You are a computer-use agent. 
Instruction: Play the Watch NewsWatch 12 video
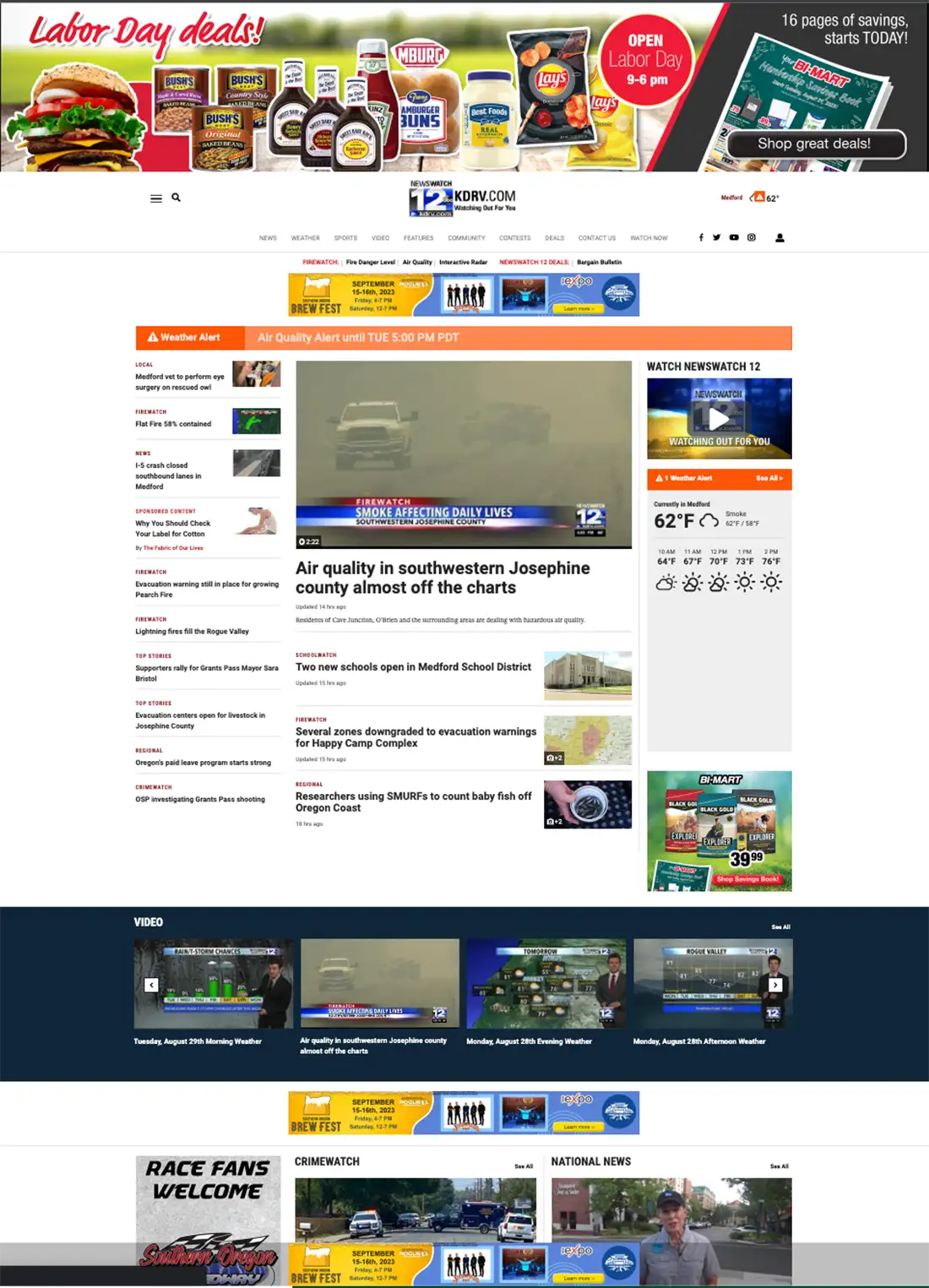click(x=719, y=418)
